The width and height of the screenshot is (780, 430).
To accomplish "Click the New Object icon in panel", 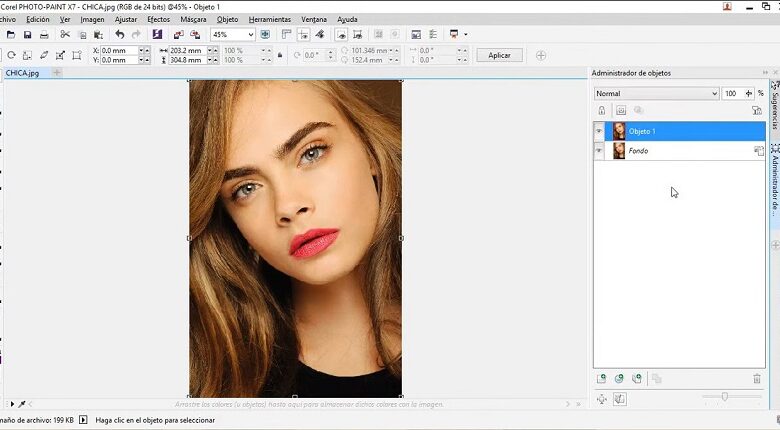I will [x=602, y=379].
